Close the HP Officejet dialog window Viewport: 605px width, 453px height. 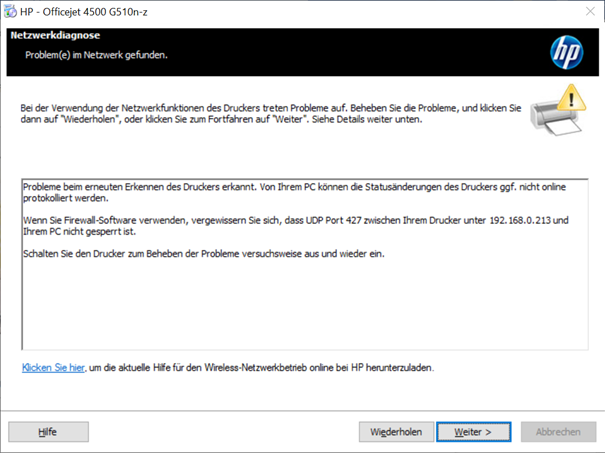point(590,12)
